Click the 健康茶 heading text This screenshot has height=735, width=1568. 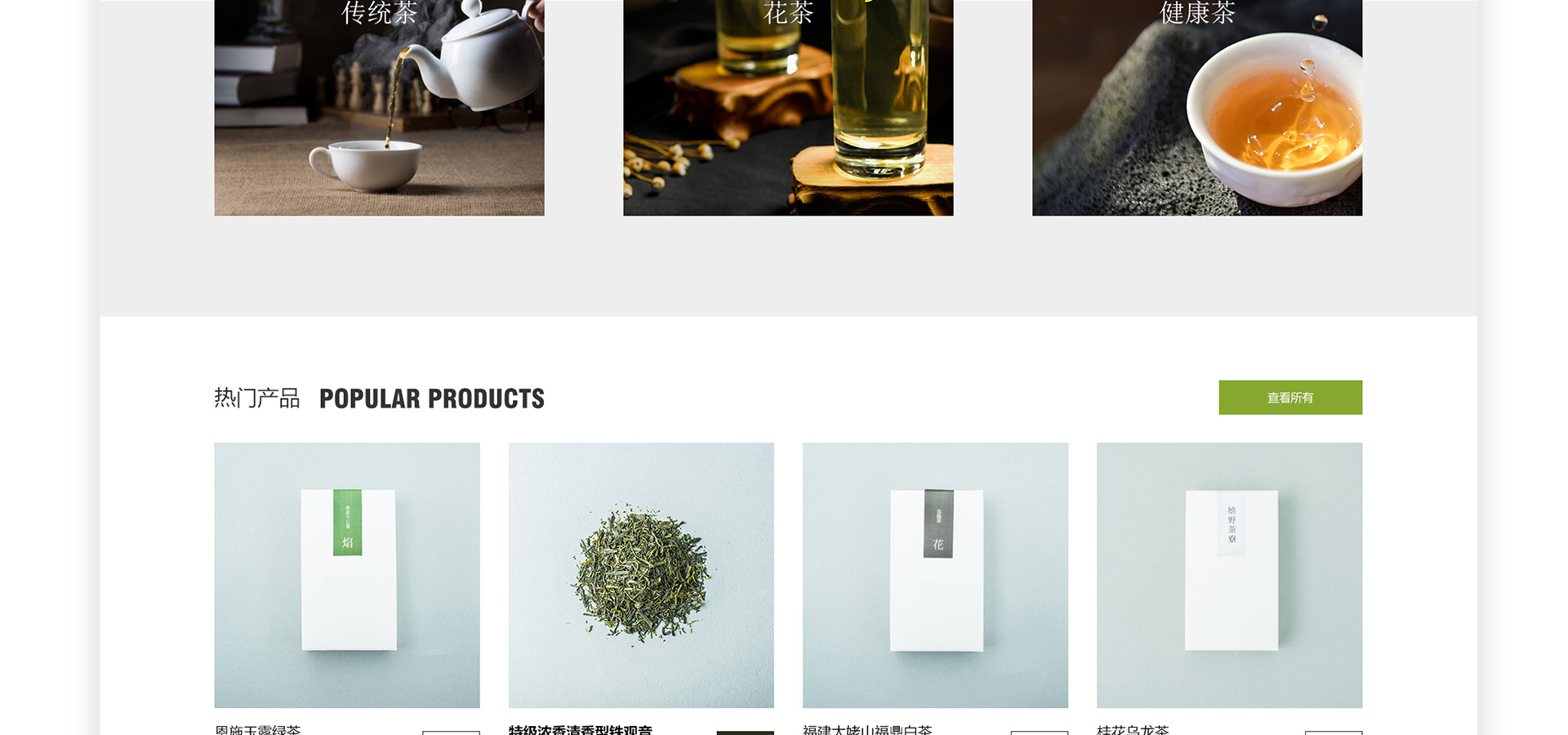(x=1197, y=12)
